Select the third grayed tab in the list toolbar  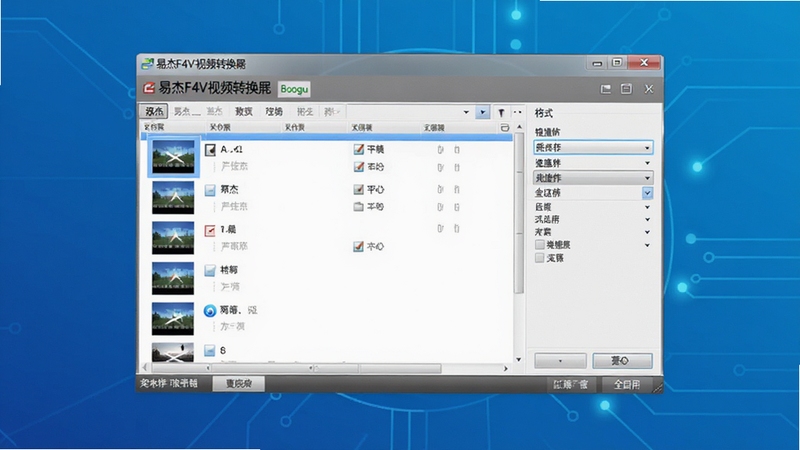[214, 111]
